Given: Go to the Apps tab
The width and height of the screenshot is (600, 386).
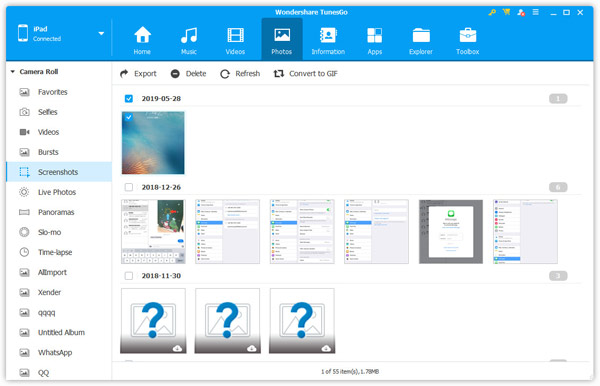Looking at the screenshot, I should coord(375,41).
